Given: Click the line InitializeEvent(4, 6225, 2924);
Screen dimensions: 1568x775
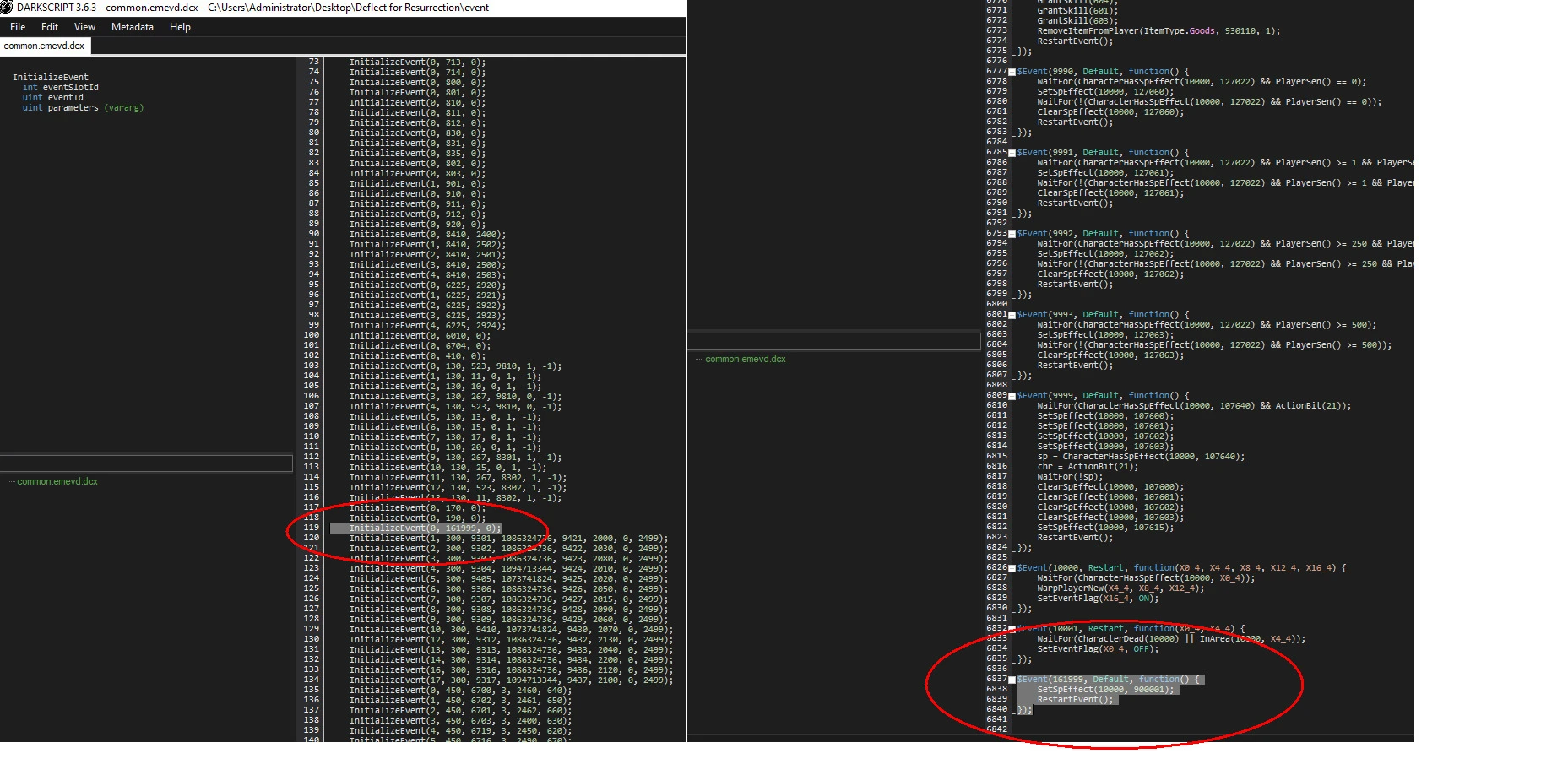Looking at the screenshot, I should [x=427, y=325].
